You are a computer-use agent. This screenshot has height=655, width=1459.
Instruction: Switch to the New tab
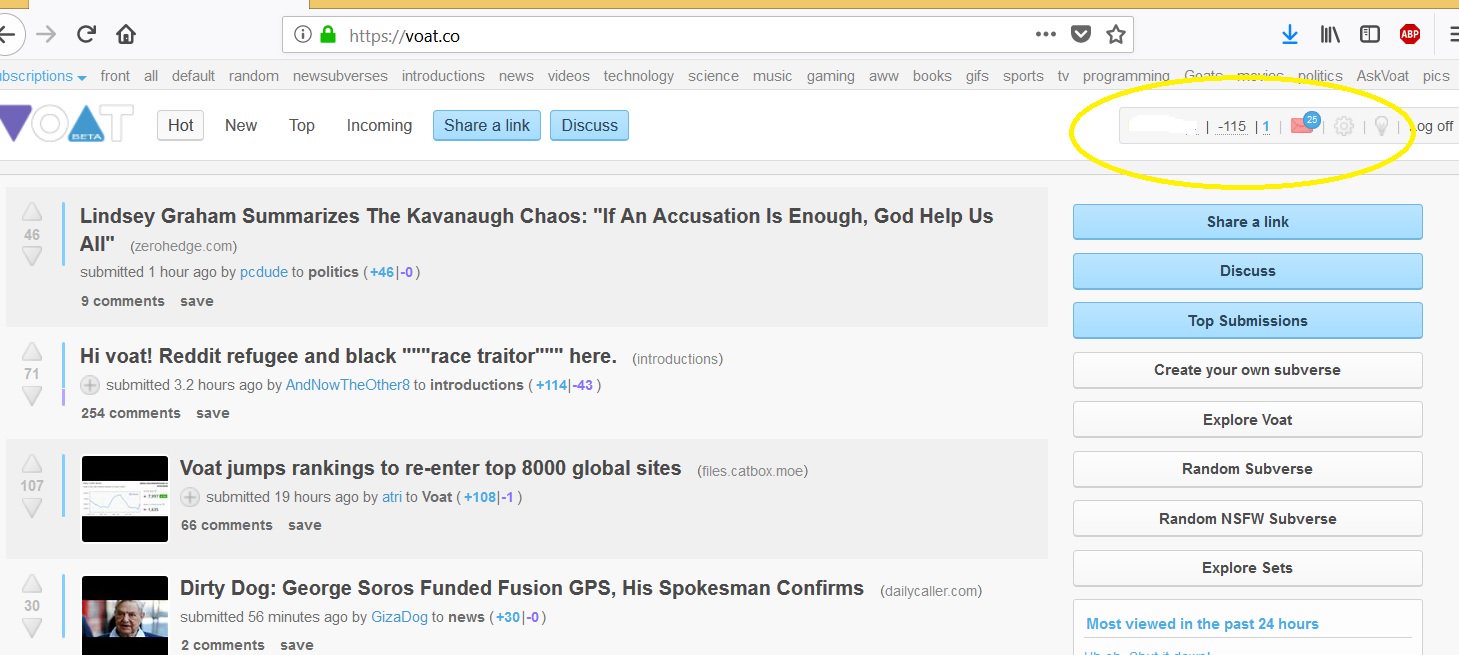[241, 125]
